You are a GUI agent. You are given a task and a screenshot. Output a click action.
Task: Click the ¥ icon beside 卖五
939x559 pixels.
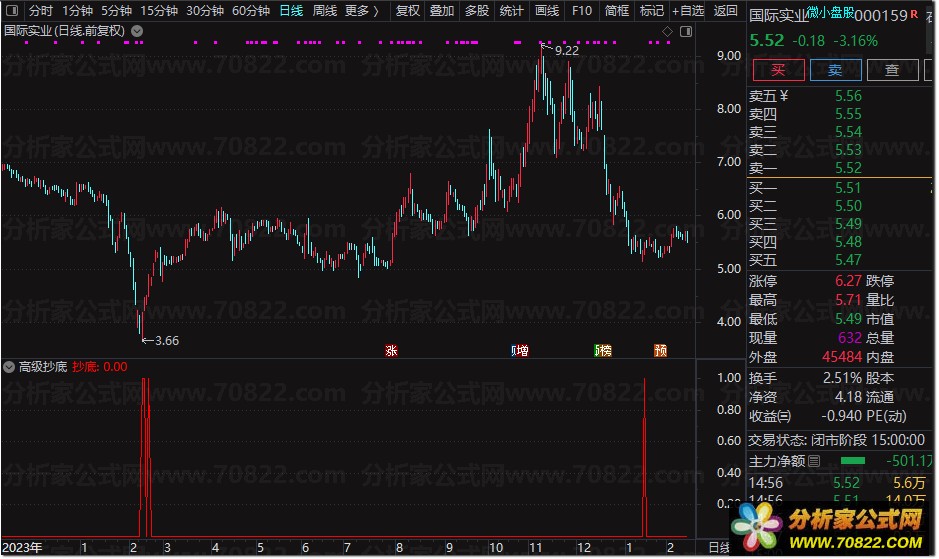pyautogui.click(x=784, y=96)
